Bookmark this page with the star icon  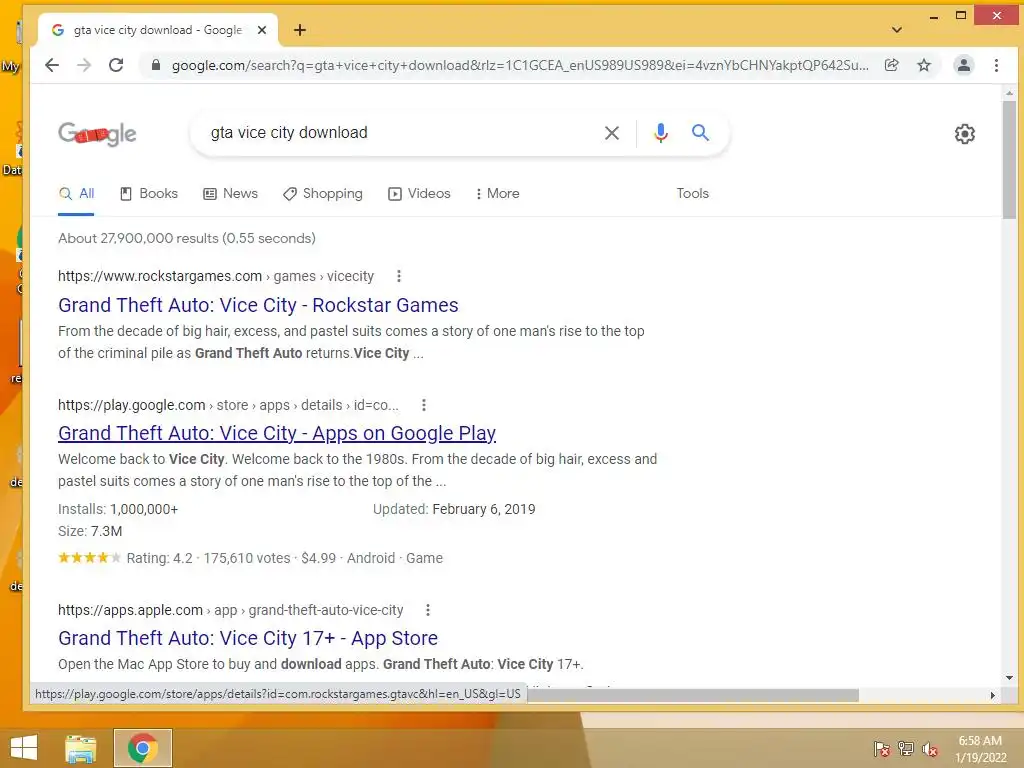(x=923, y=65)
